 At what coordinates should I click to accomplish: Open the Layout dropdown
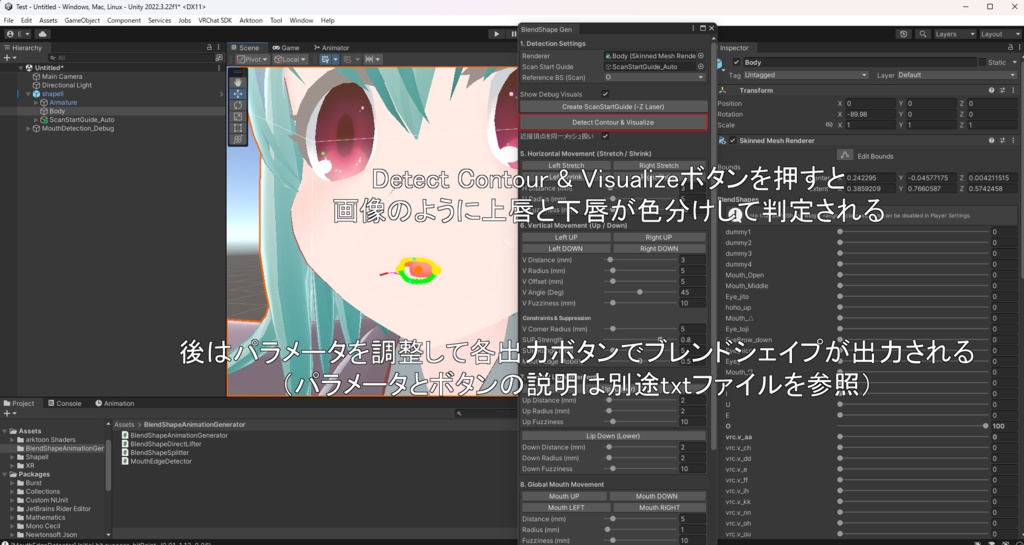coord(999,34)
